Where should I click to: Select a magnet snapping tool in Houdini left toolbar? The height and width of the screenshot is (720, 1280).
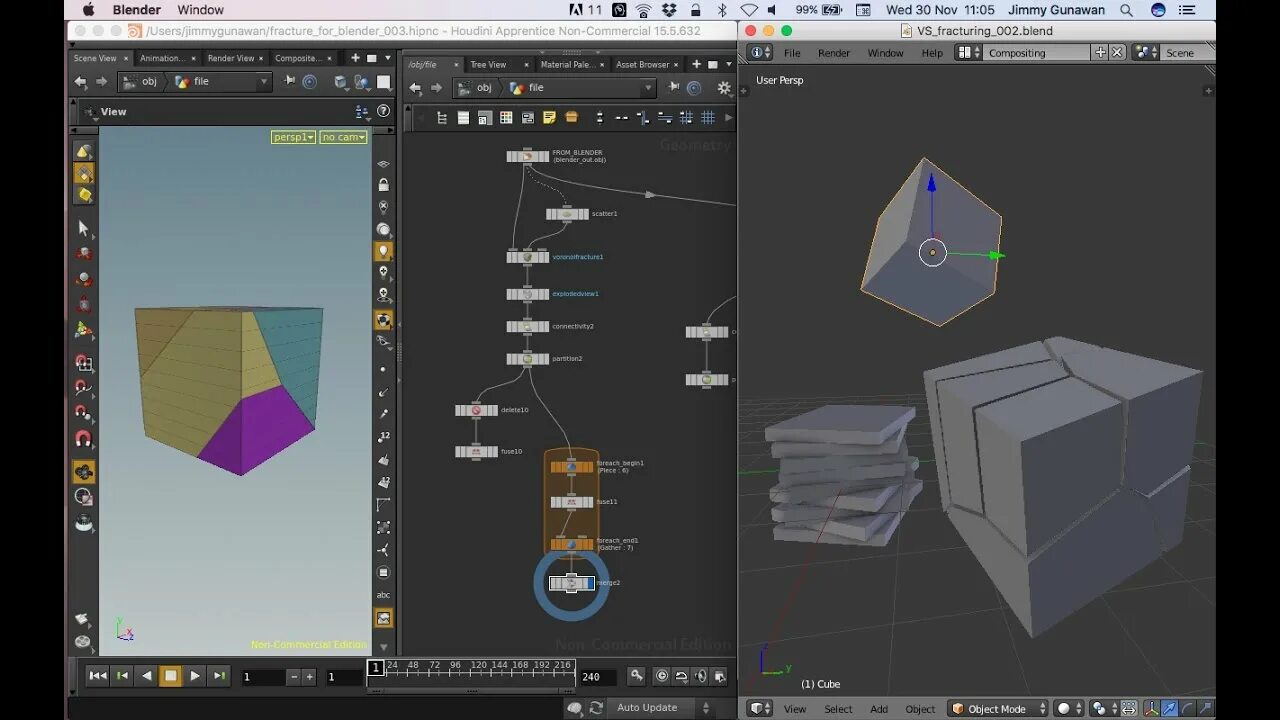coord(84,439)
